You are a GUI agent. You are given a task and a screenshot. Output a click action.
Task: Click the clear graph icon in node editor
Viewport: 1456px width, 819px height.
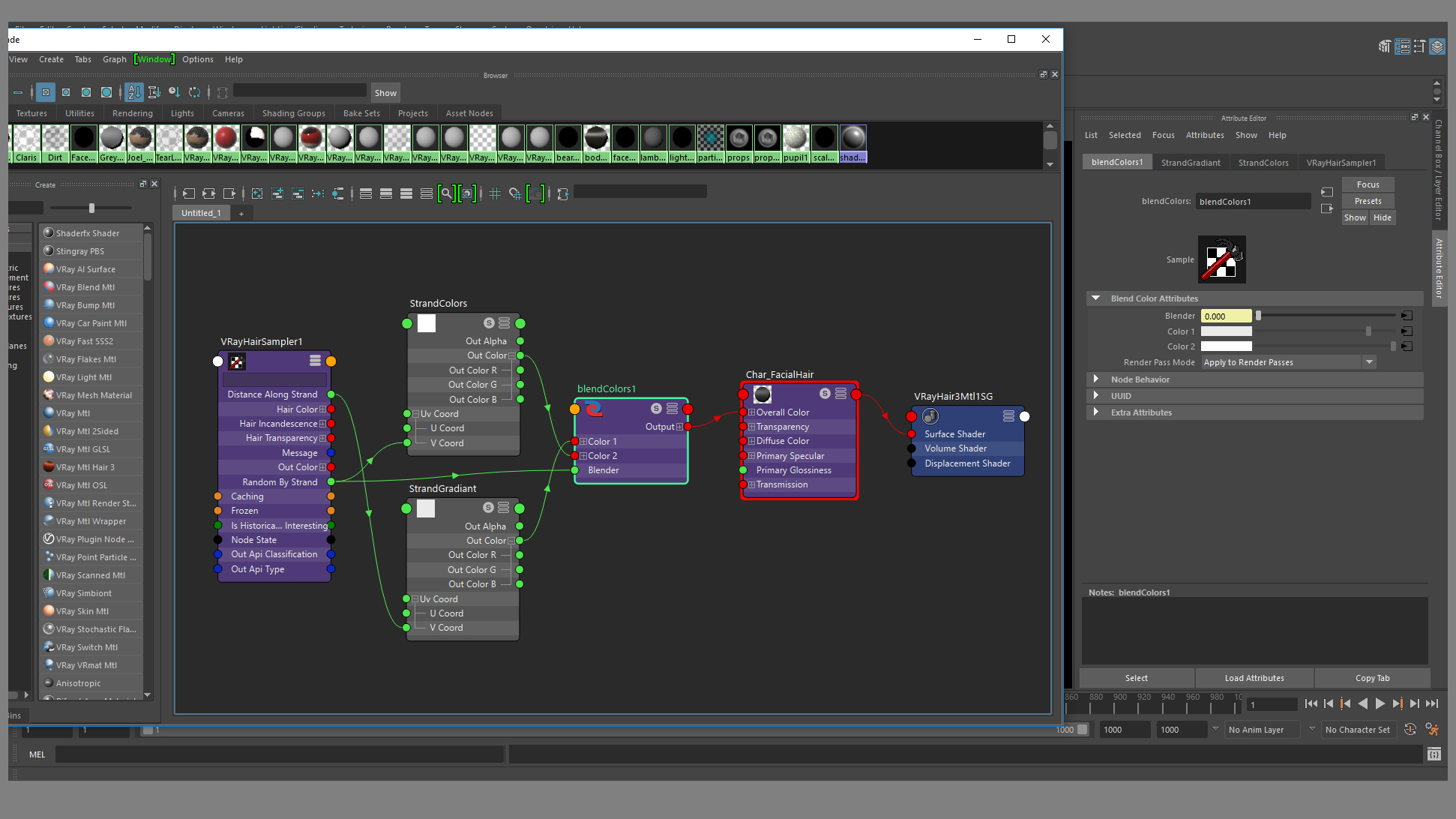tap(257, 193)
